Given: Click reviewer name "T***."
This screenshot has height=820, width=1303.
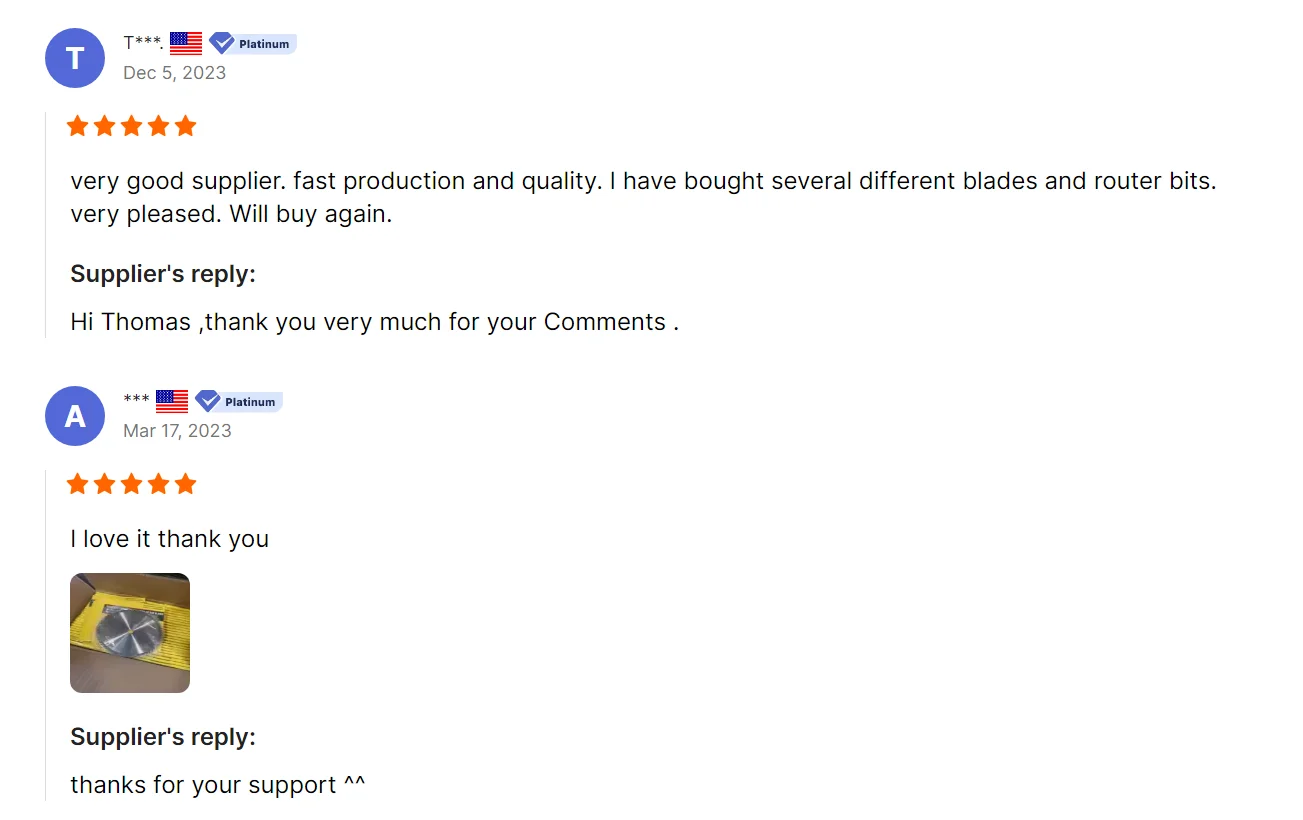Looking at the screenshot, I should (x=143, y=43).
